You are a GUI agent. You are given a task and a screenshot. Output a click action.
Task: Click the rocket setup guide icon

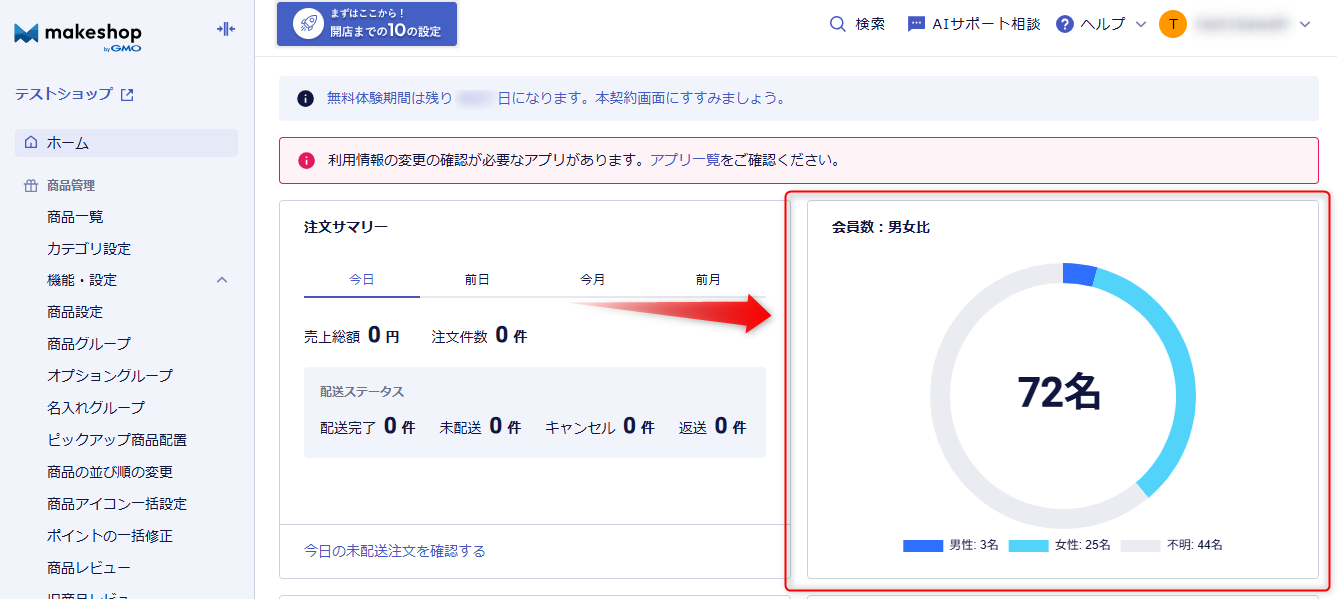307,24
